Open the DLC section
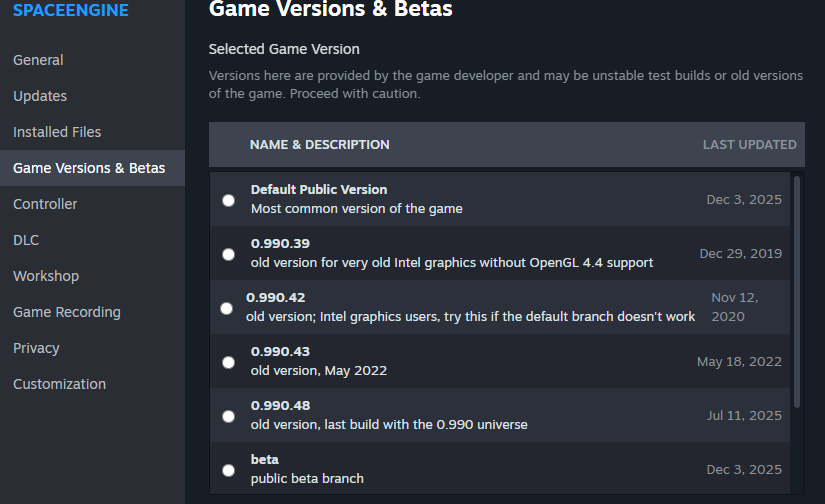 26,240
